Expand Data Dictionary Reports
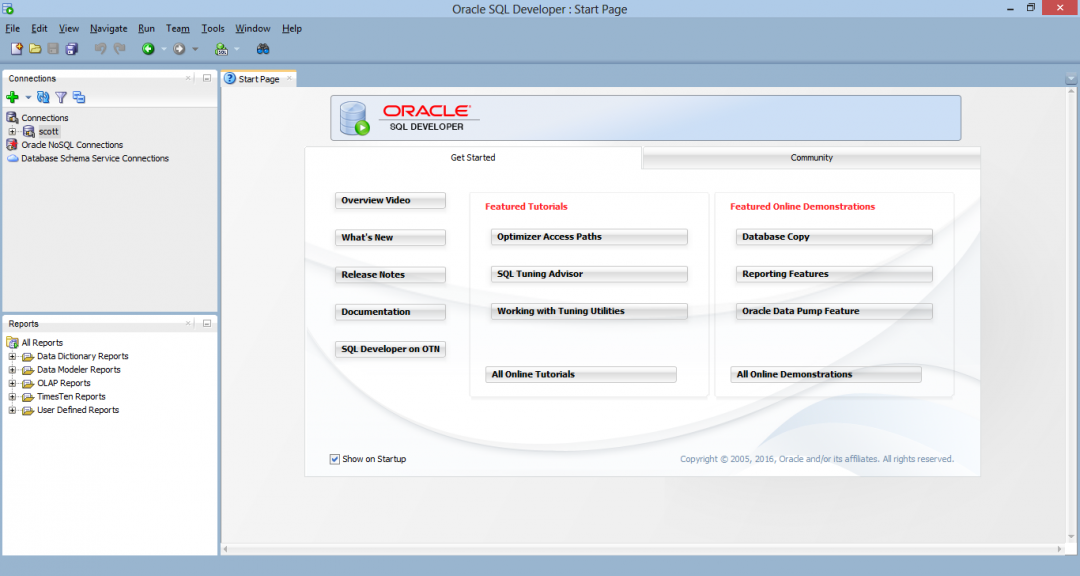1080x576 pixels. click(10, 356)
